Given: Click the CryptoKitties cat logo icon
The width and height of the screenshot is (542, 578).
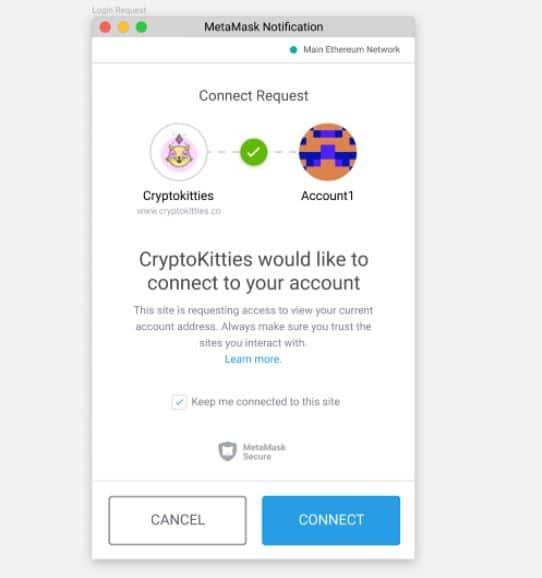Looking at the screenshot, I should pyautogui.click(x=179, y=152).
